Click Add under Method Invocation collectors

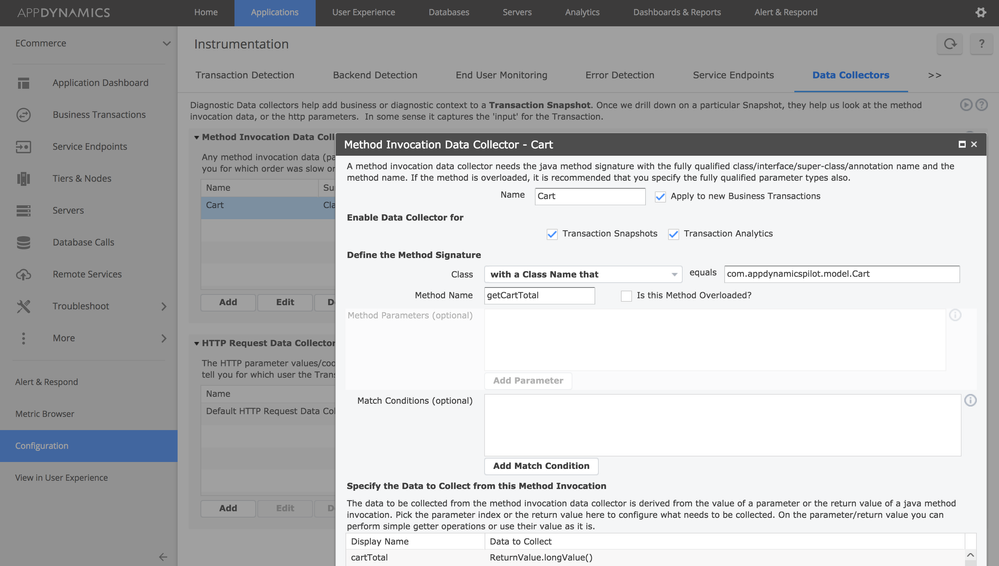click(228, 302)
